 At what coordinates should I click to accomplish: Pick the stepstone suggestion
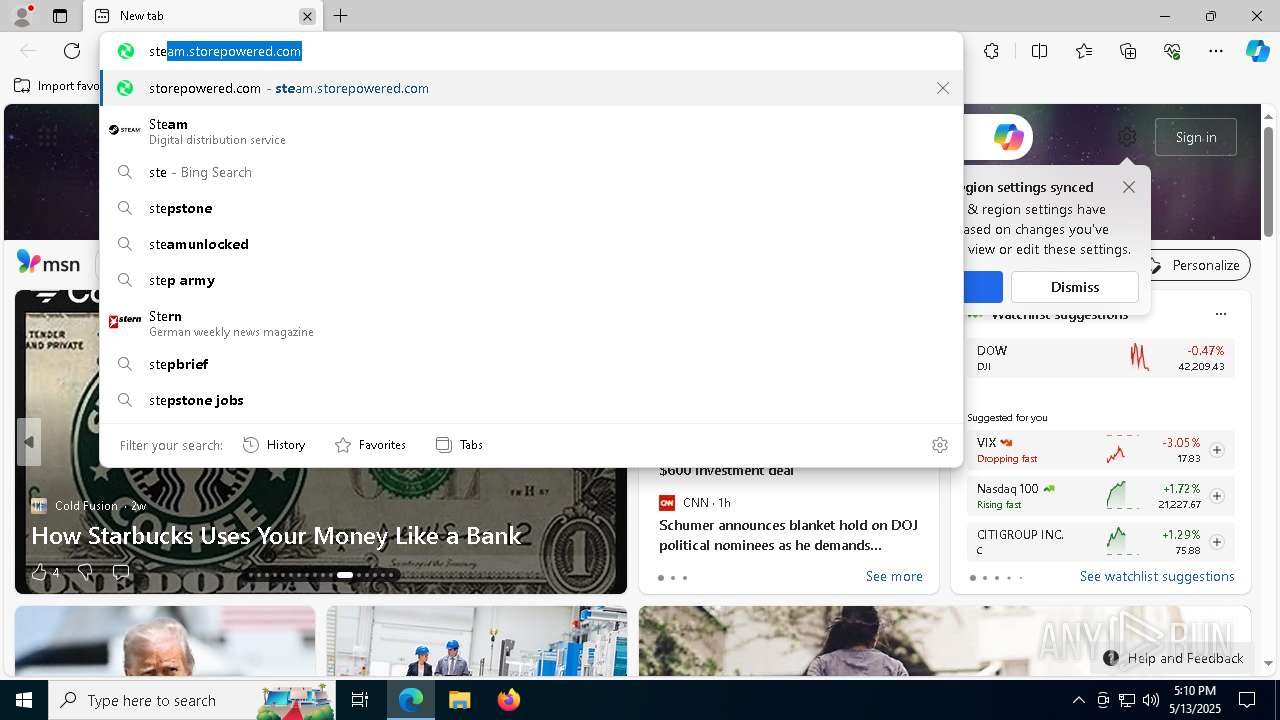click(531, 208)
